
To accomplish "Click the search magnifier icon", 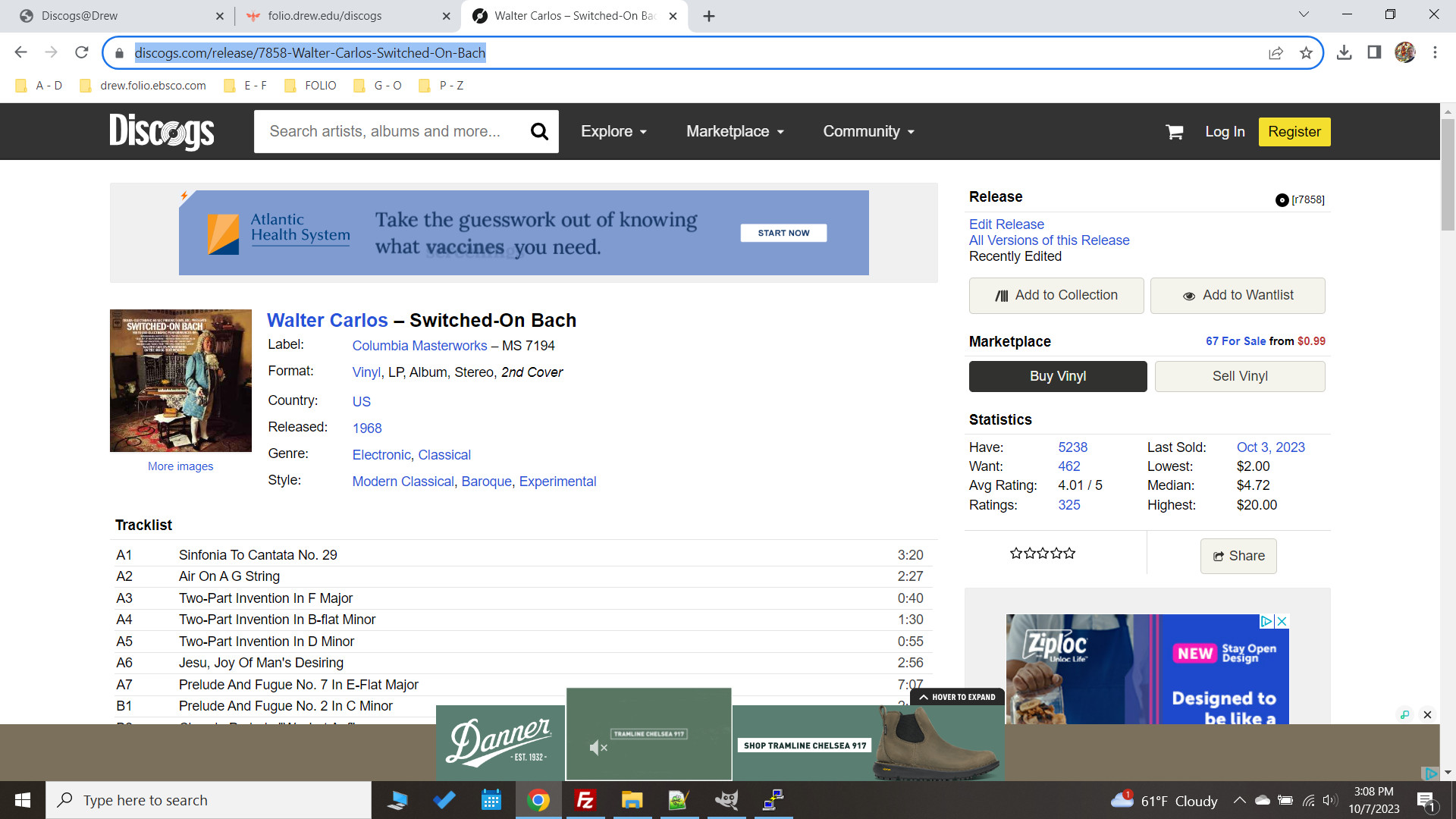I will [539, 132].
